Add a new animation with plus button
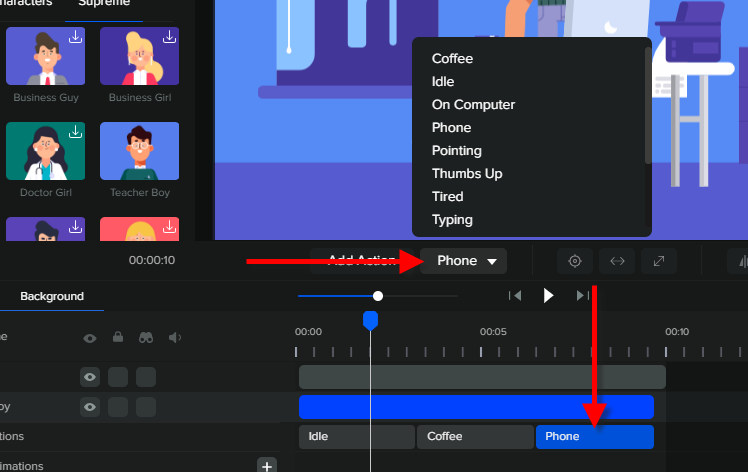748x472 pixels. click(x=267, y=465)
